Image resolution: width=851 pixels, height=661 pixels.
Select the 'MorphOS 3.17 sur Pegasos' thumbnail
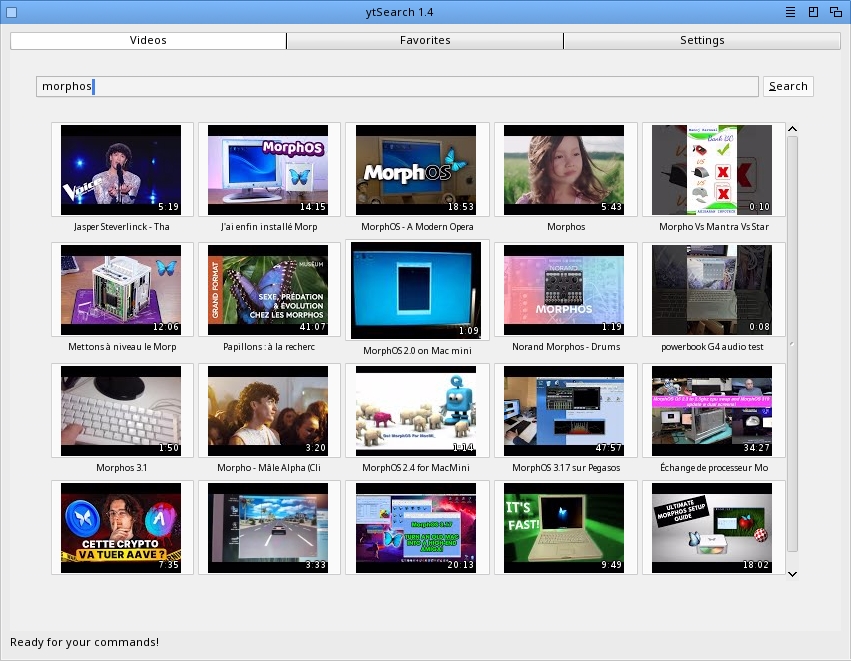pos(564,411)
